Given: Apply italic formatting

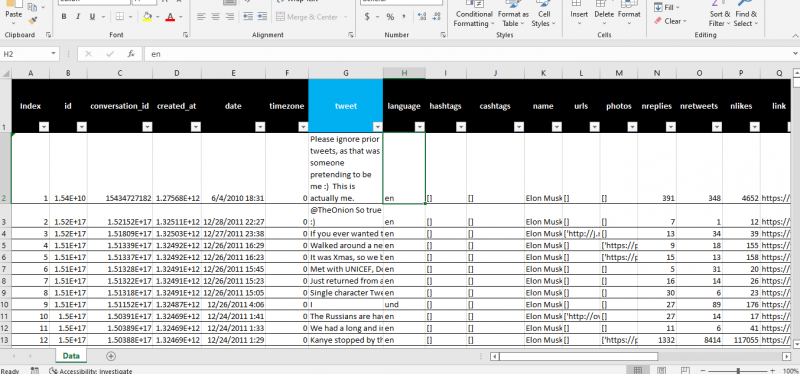Looking at the screenshot, I should [78, 17].
